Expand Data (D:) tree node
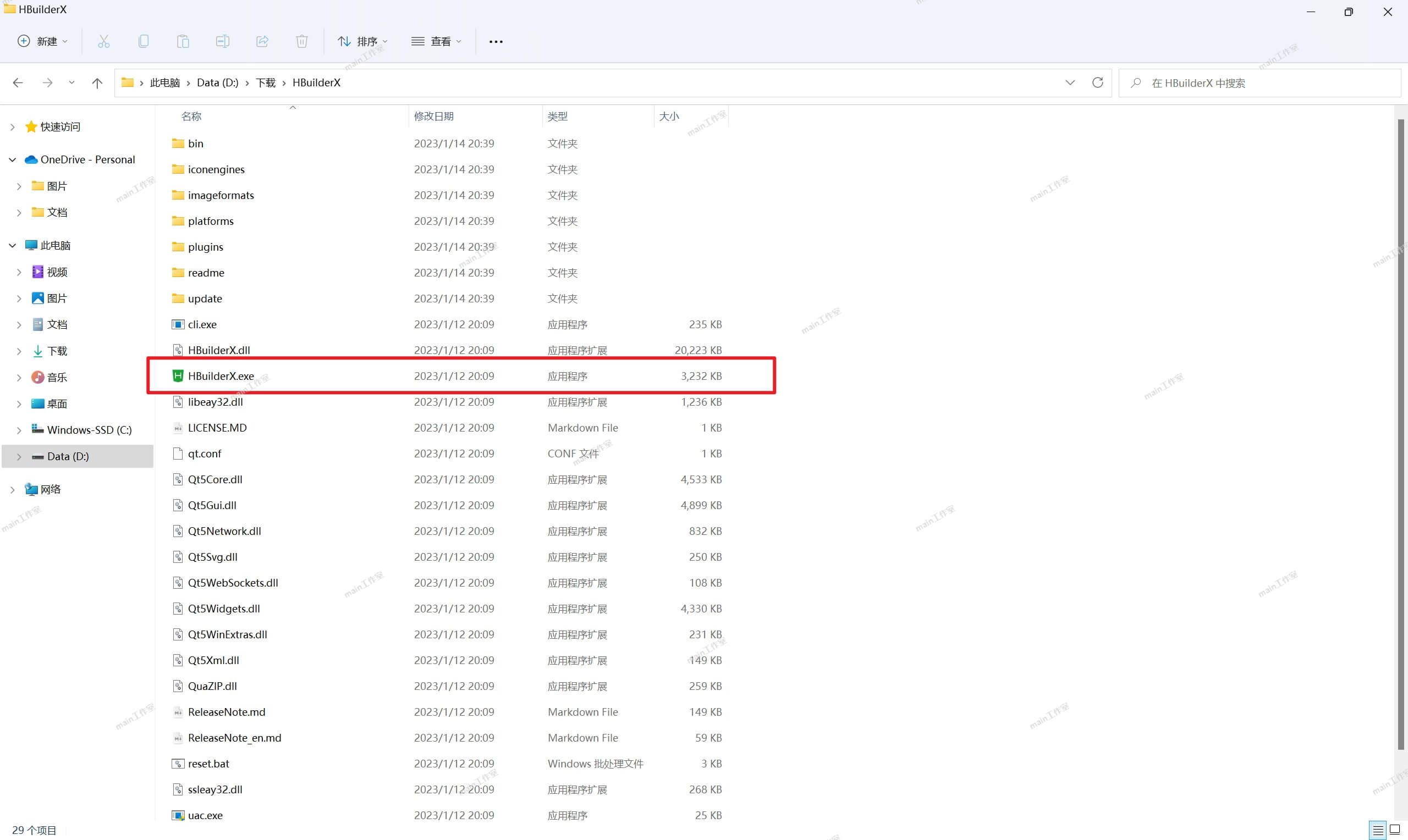Screen dimensions: 1408x840 click(x=19, y=456)
